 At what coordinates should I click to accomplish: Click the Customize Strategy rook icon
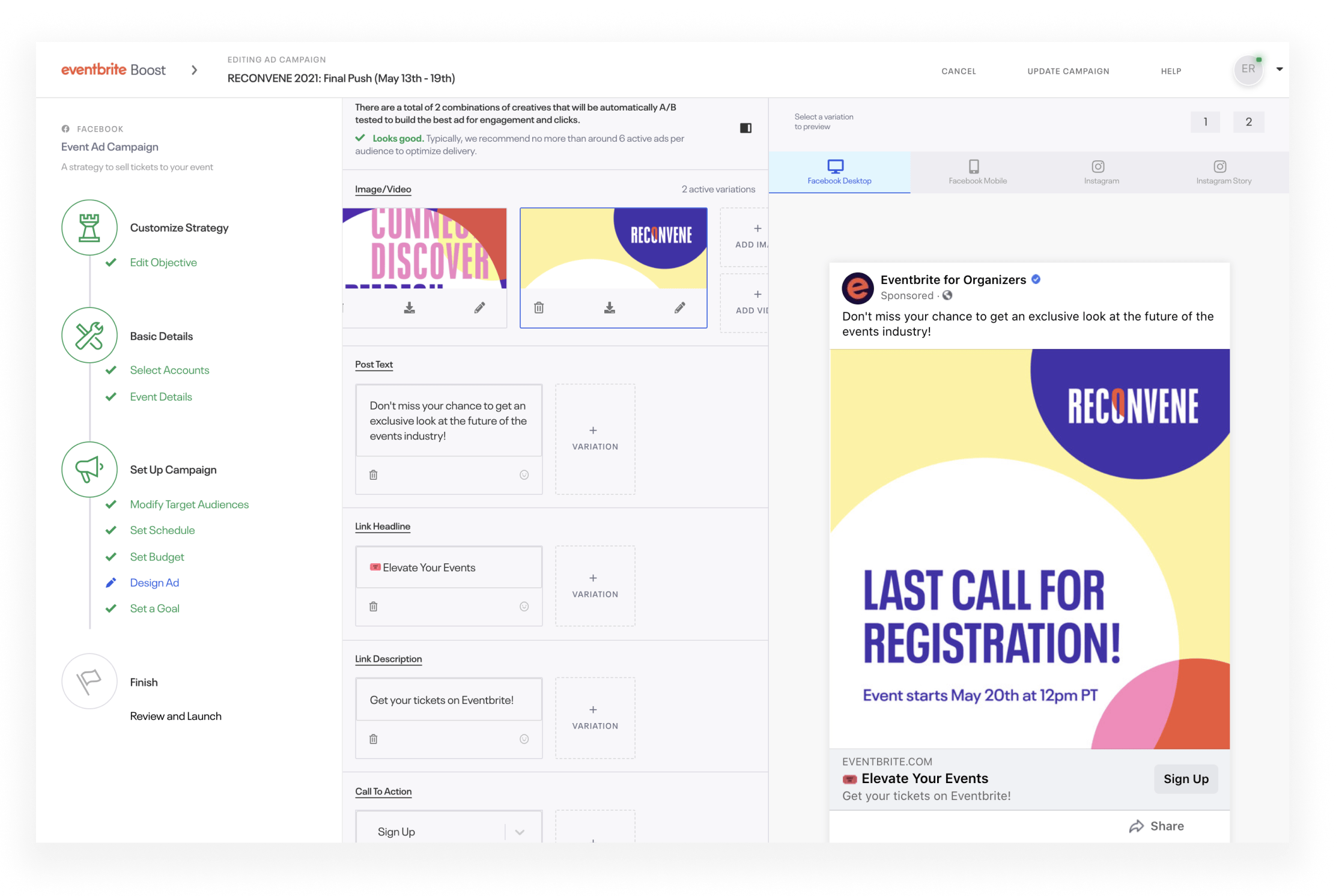(x=90, y=228)
